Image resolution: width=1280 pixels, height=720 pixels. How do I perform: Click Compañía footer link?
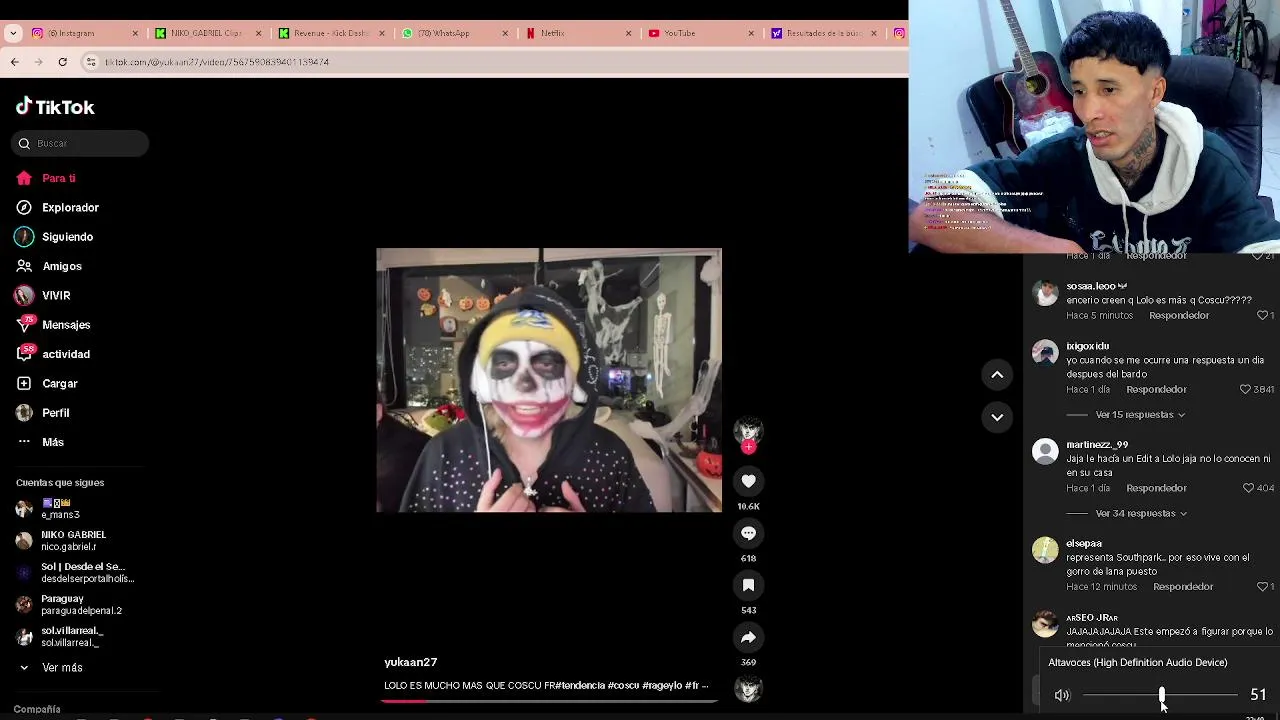pos(37,709)
